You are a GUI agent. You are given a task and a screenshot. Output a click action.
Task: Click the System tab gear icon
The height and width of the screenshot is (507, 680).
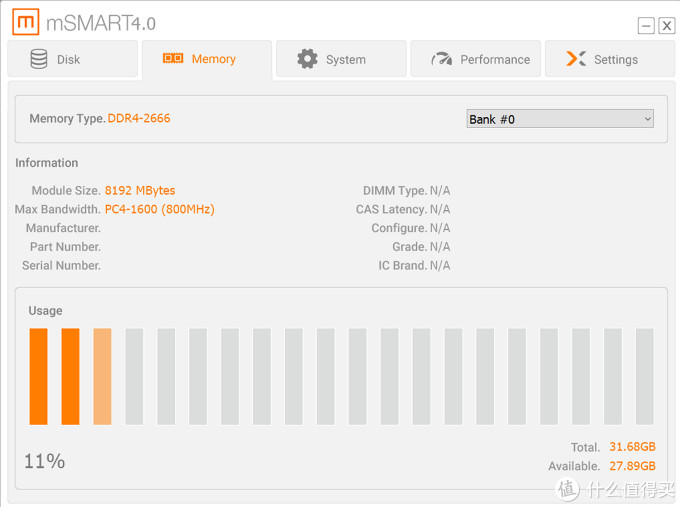(x=307, y=59)
